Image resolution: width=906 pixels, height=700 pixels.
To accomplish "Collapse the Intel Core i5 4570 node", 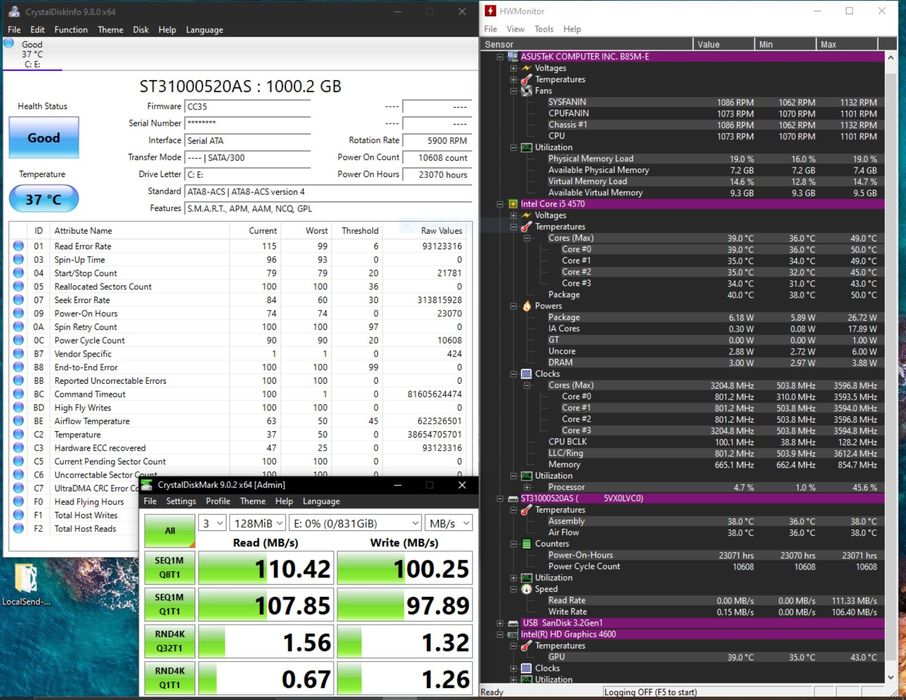I will click(500, 204).
